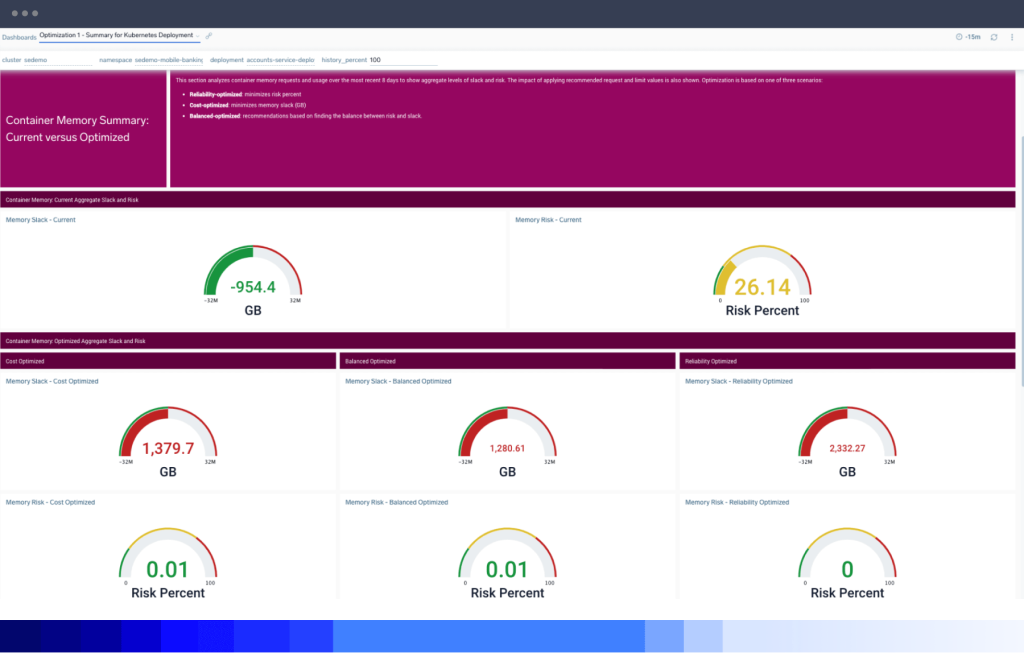This screenshot has width=1024, height=653.
Task: Edit the dashboard title using the pencil icon
Action: click(208, 35)
